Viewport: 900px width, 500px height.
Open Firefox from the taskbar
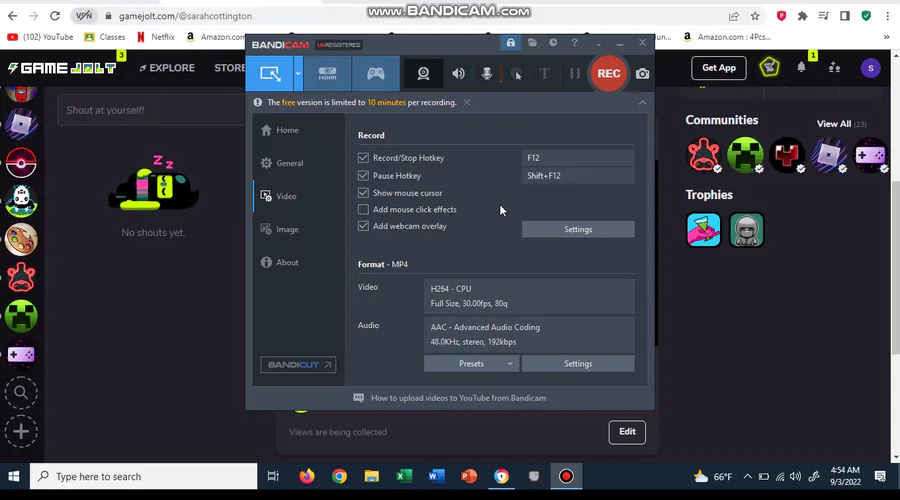point(307,476)
